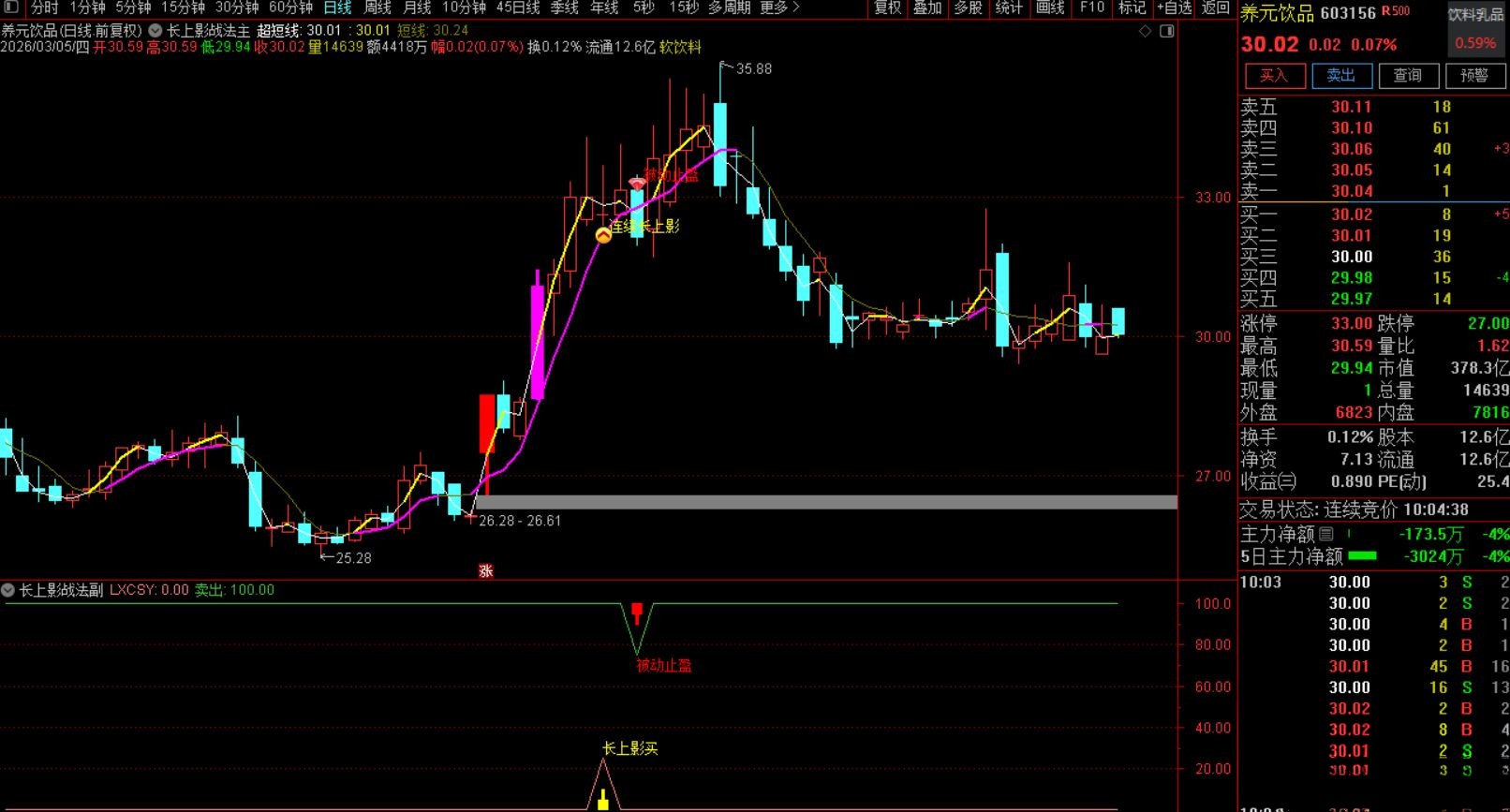Viewport: 1510px width, 812px height.
Task: Expand the 长上影战法主 indicator dropdown
Action: pos(155,30)
